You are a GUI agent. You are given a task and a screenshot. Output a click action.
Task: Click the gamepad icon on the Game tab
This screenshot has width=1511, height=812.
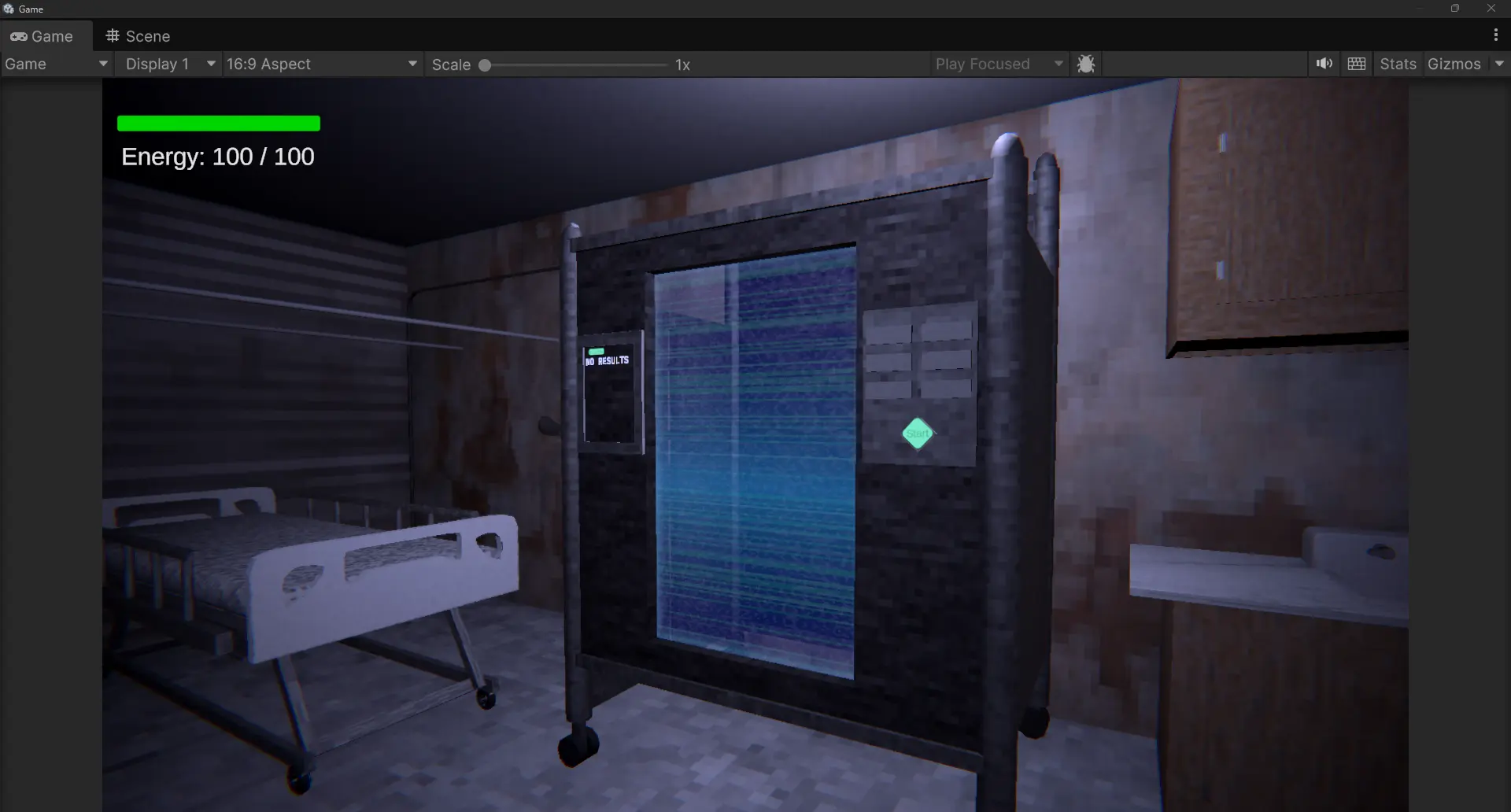click(19, 36)
